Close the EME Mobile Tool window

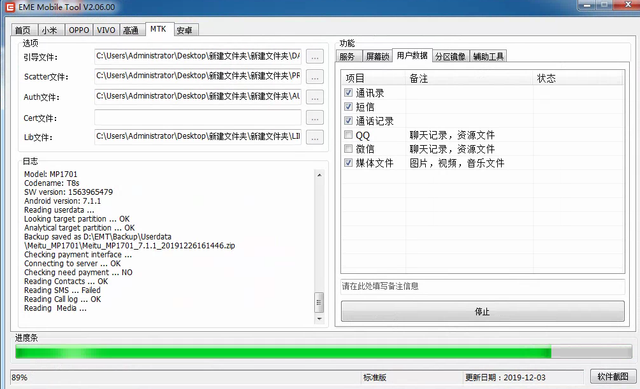click(x=628, y=5)
